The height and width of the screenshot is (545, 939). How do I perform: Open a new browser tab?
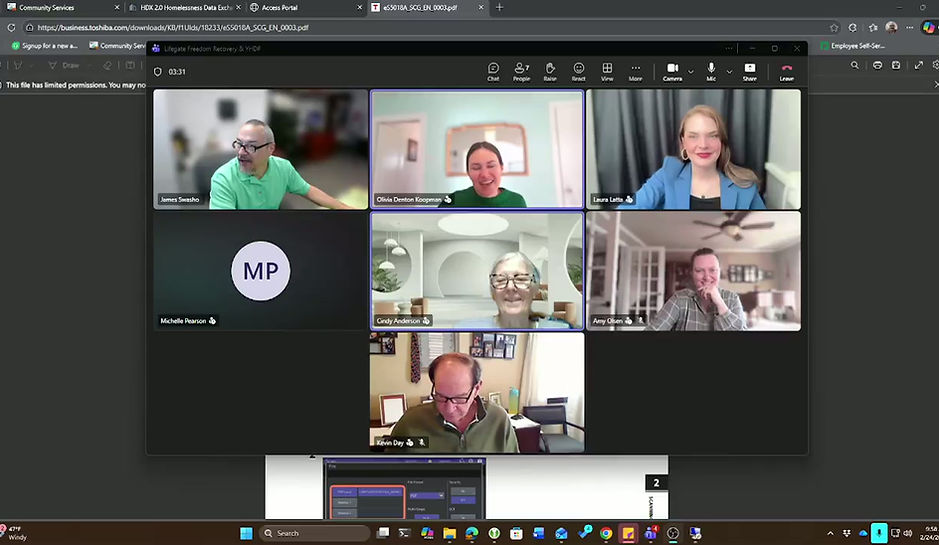pos(499,8)
